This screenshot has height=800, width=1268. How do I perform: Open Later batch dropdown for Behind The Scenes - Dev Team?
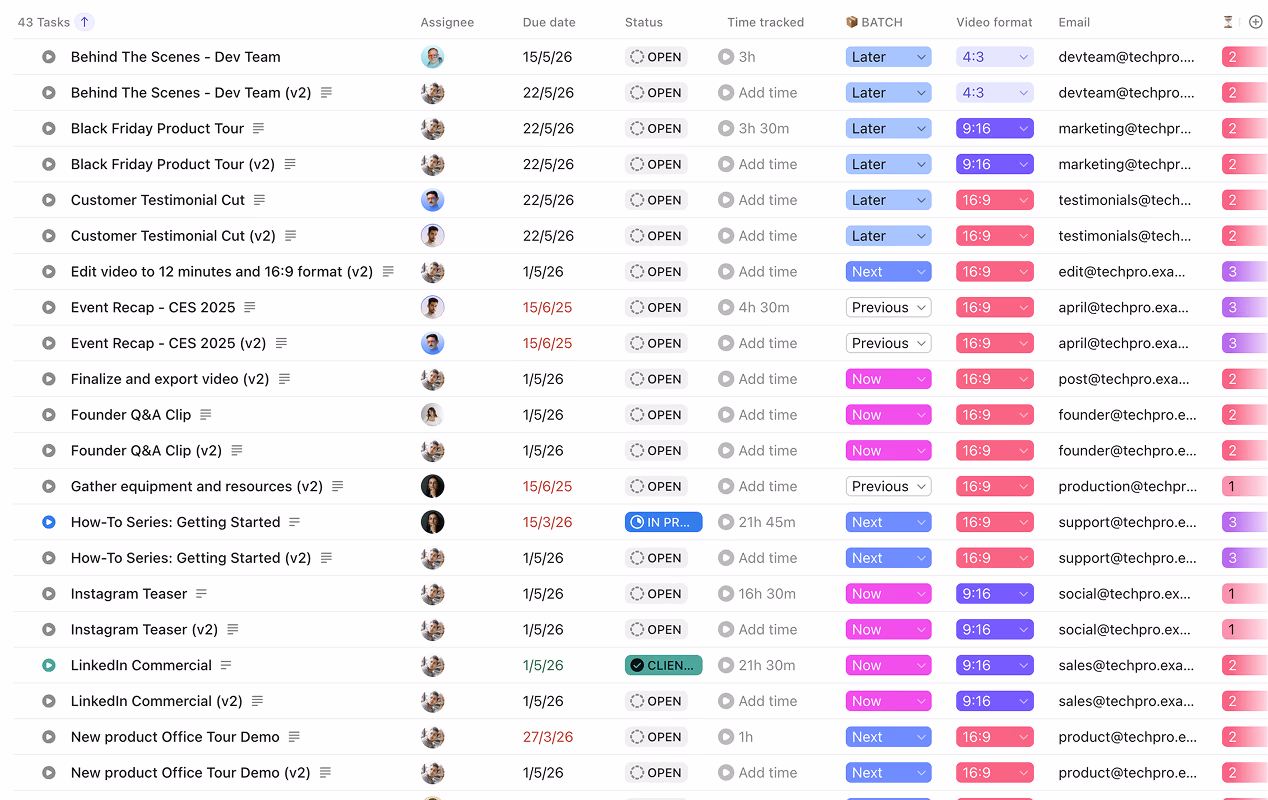(x=888, y=57)
